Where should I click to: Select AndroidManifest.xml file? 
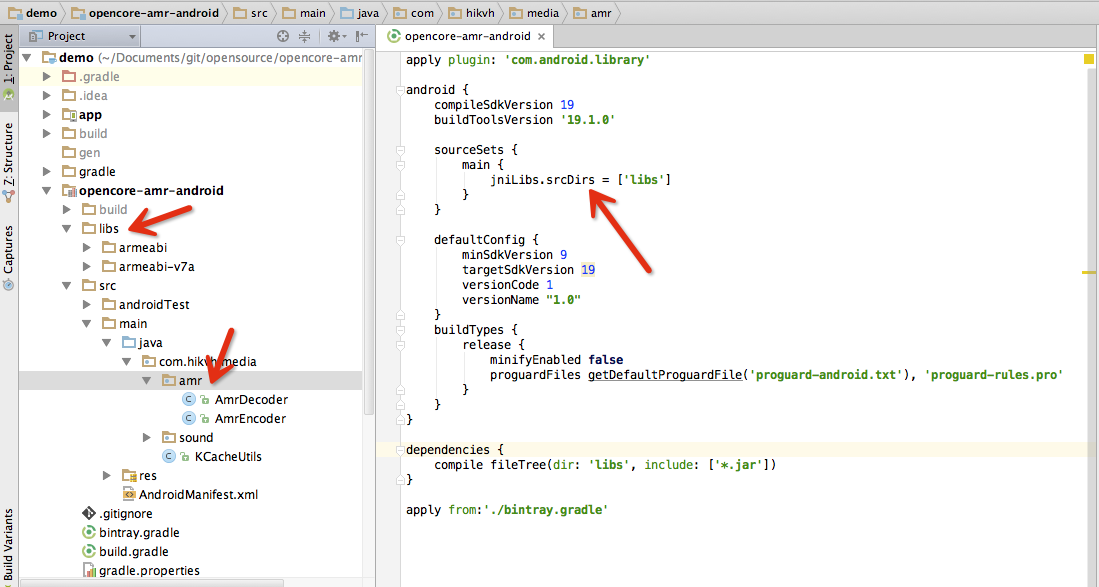coord(198,495)
